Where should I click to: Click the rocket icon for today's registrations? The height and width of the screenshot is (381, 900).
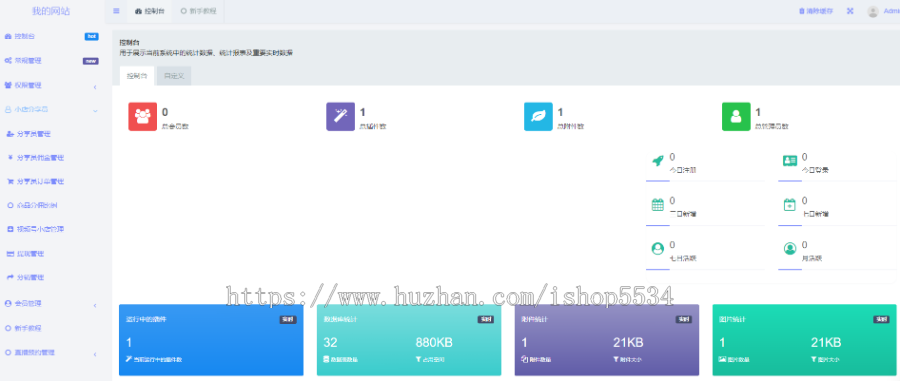pyautogui.click(x=658, y=161)
